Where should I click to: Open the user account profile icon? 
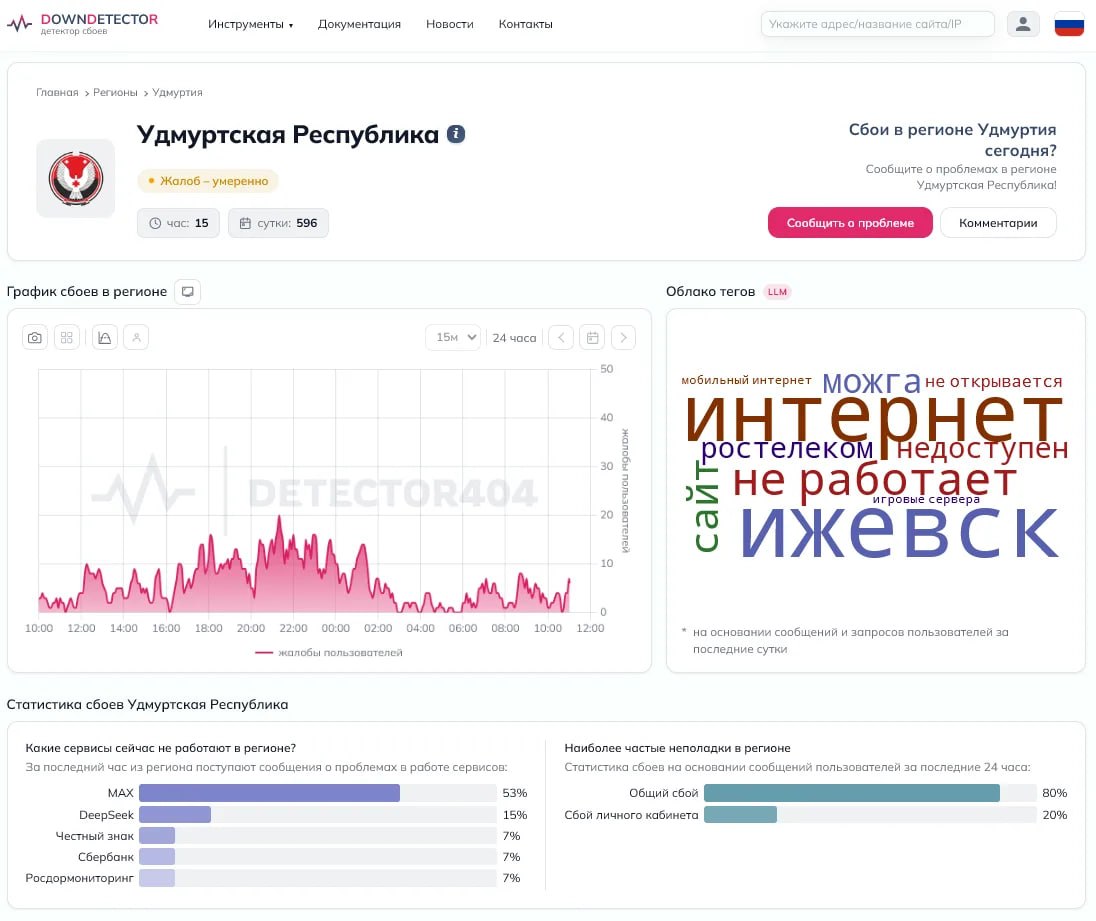pos(1023,24)
